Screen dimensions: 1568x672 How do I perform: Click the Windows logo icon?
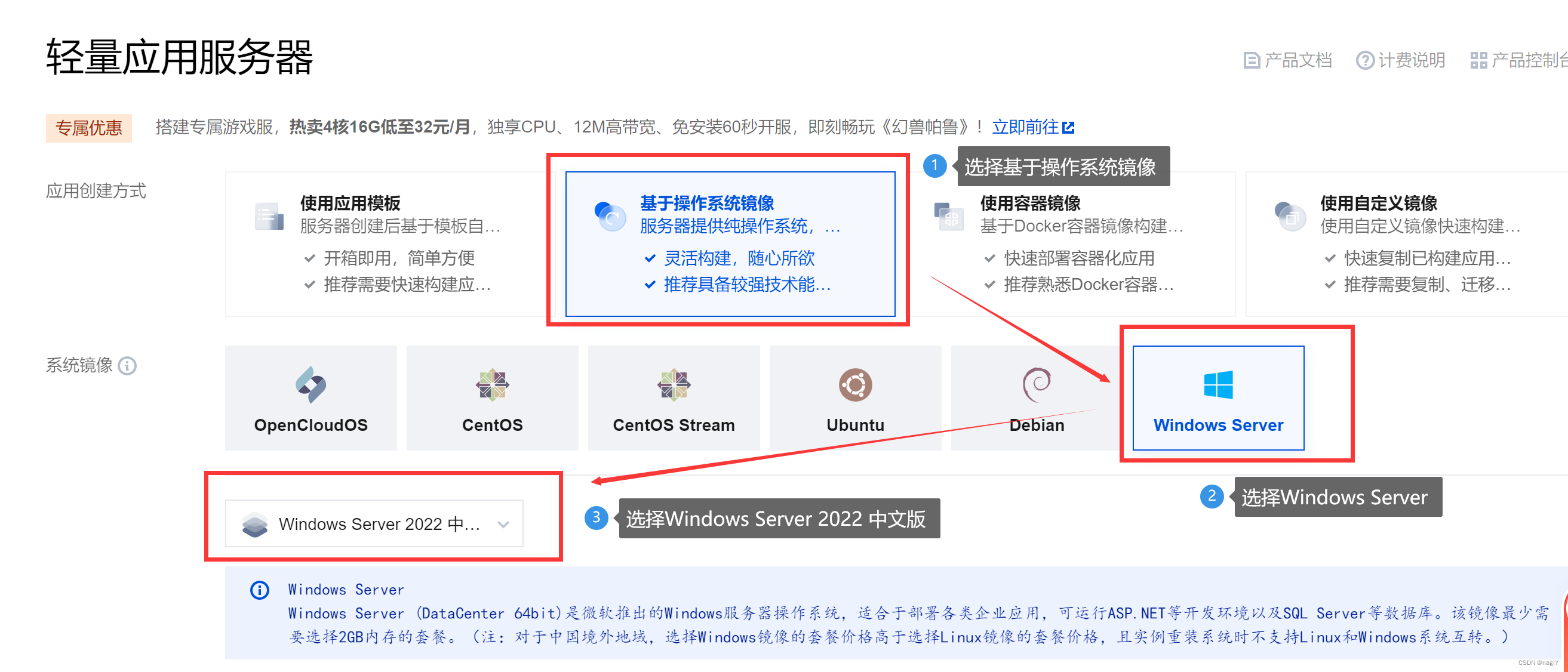pyautogui.click(x=1218, y=384)
